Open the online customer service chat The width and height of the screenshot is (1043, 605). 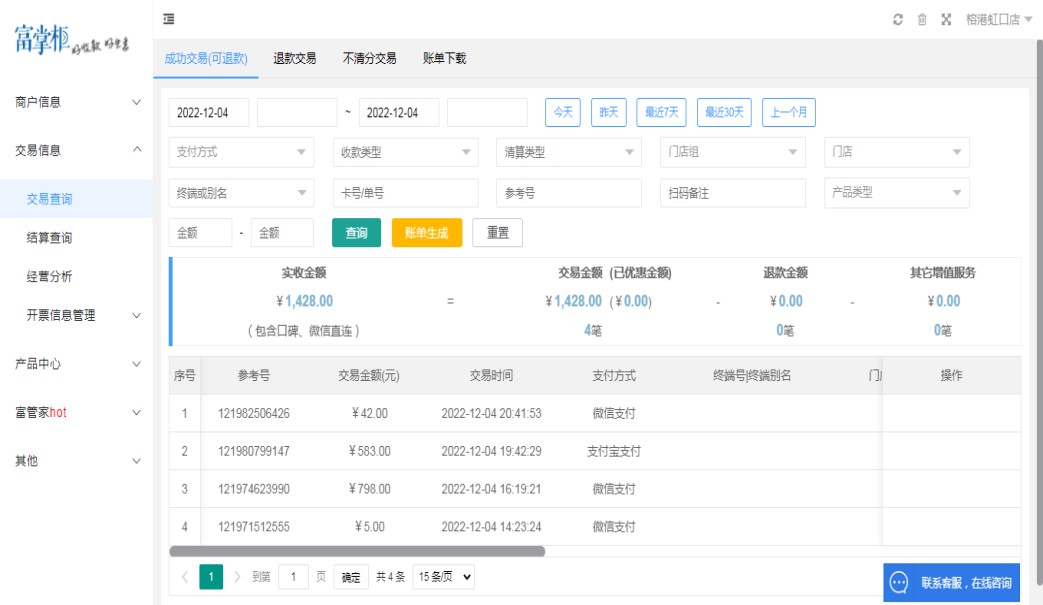(952, 583)
